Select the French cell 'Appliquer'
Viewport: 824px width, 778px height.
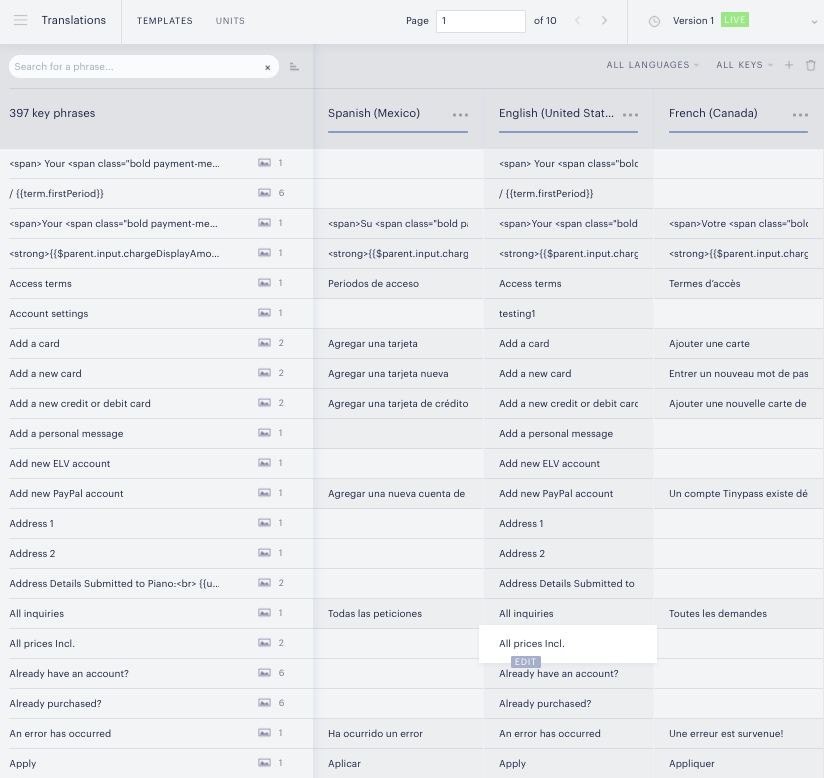coord(692,764)
